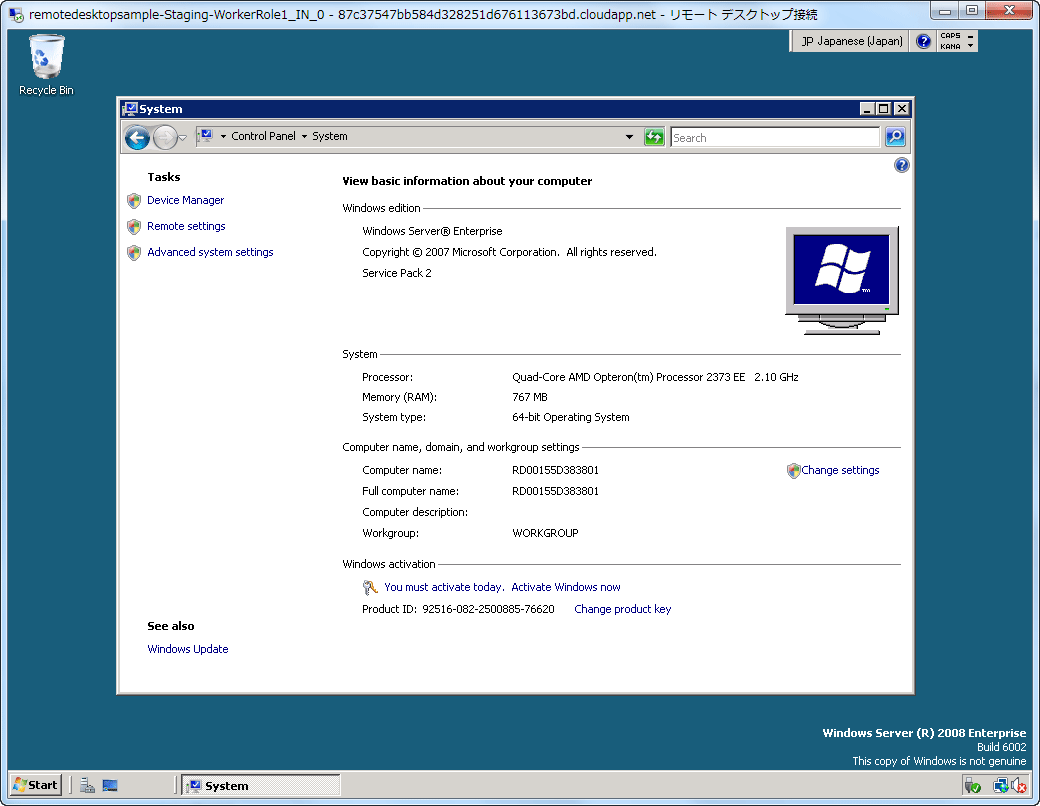This screenshot has height=806, width=1040.
Task: Click JP Japanese language bar button
Action: click(851, 41)
